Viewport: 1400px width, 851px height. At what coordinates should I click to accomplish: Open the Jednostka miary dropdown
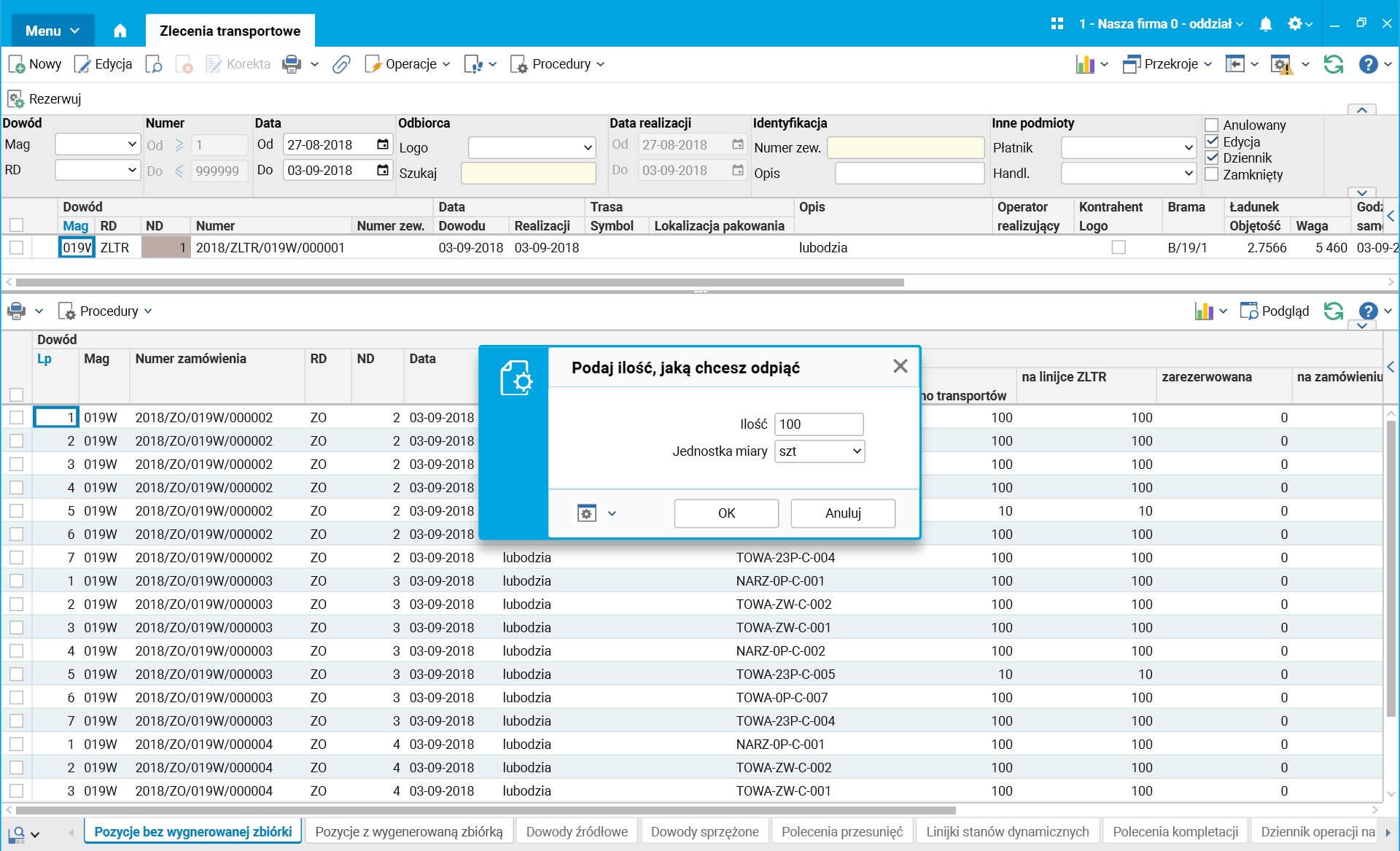coord(820,451)
